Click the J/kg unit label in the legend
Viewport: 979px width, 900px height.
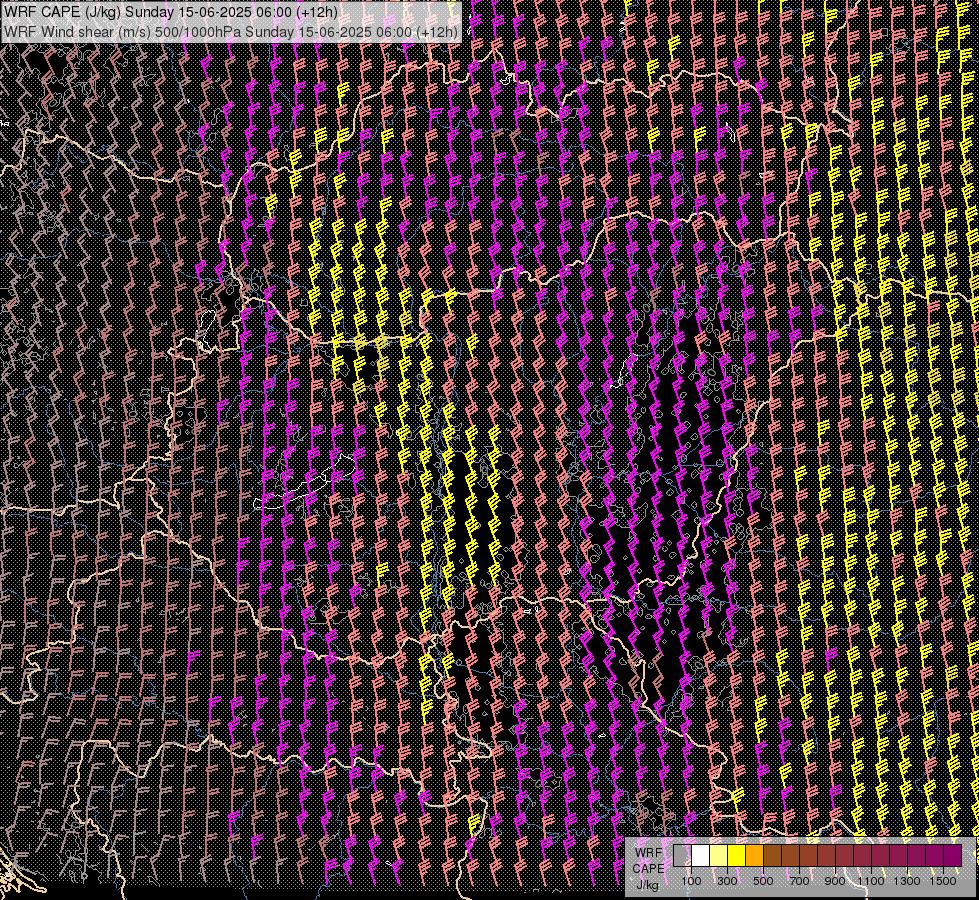point(647,885)
